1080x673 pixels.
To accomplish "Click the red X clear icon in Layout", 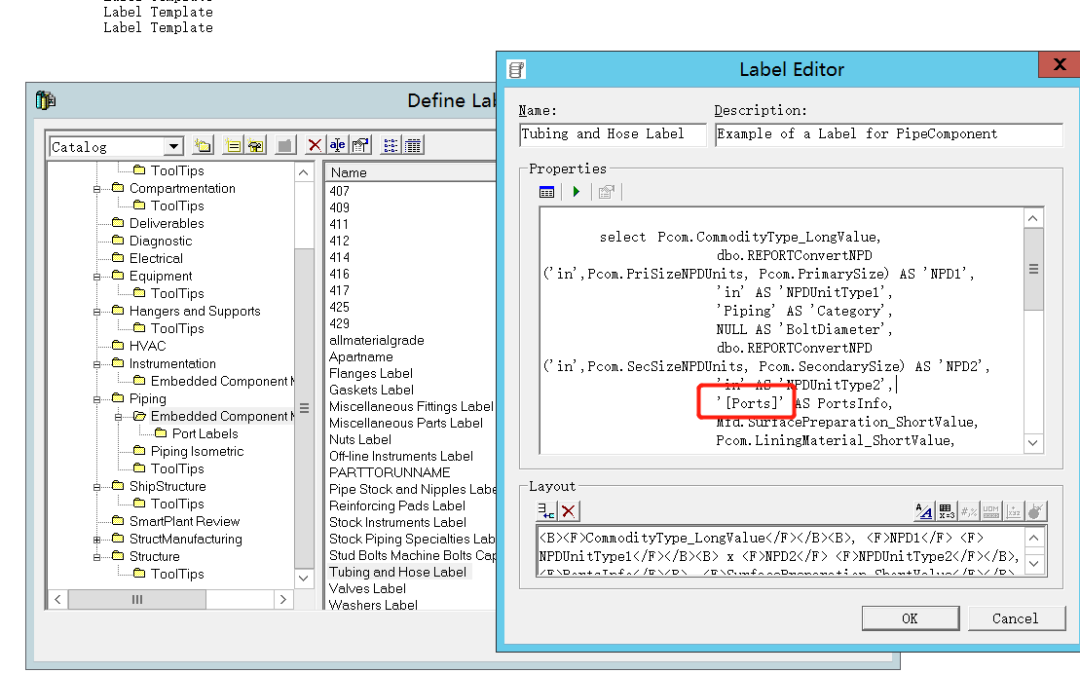I will (x=568, y=510).
